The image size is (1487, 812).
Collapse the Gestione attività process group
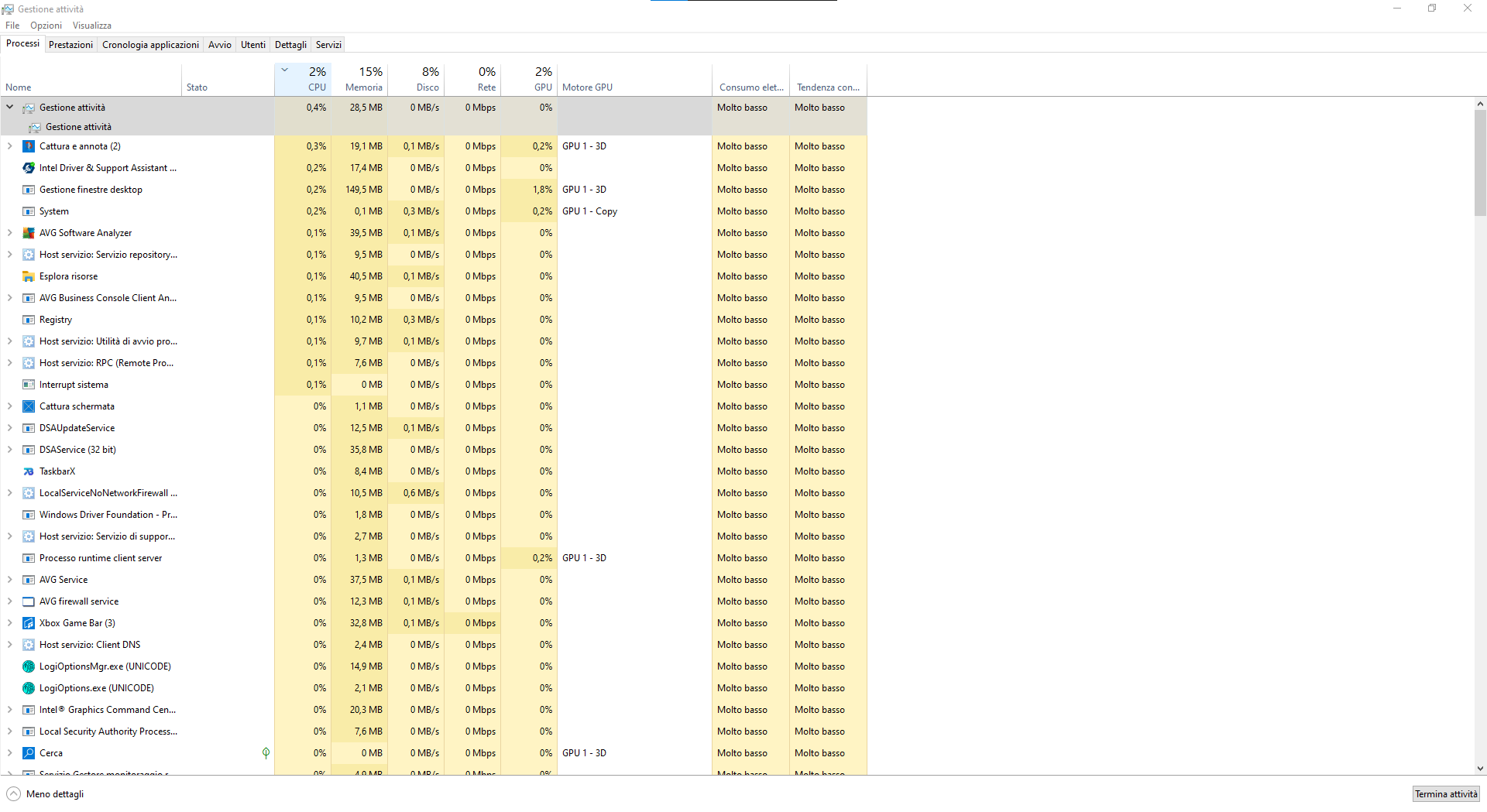coord(10,108)
